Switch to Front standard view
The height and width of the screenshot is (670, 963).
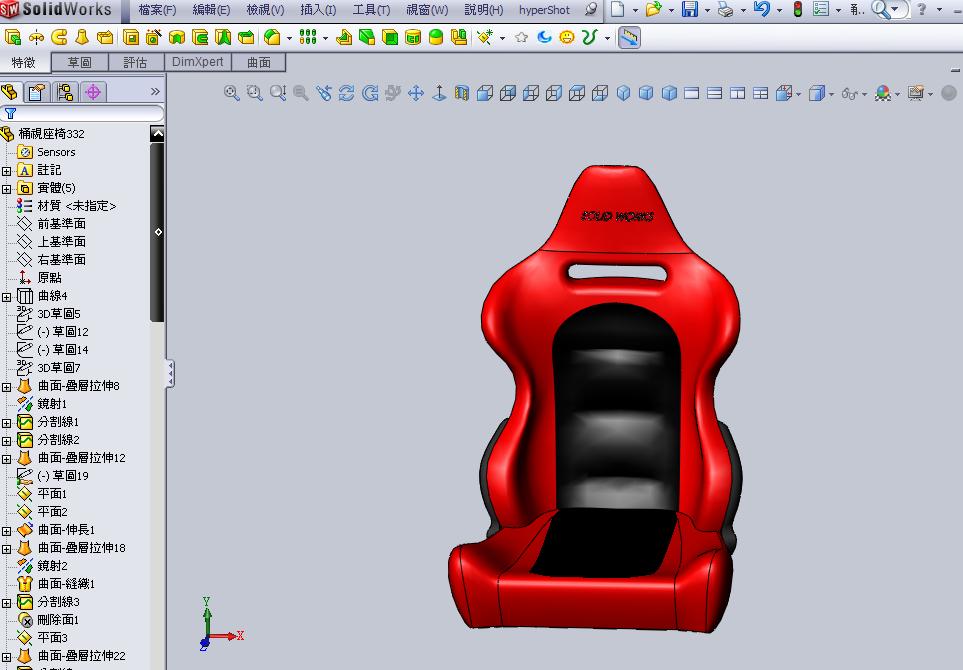click(485, 93)
